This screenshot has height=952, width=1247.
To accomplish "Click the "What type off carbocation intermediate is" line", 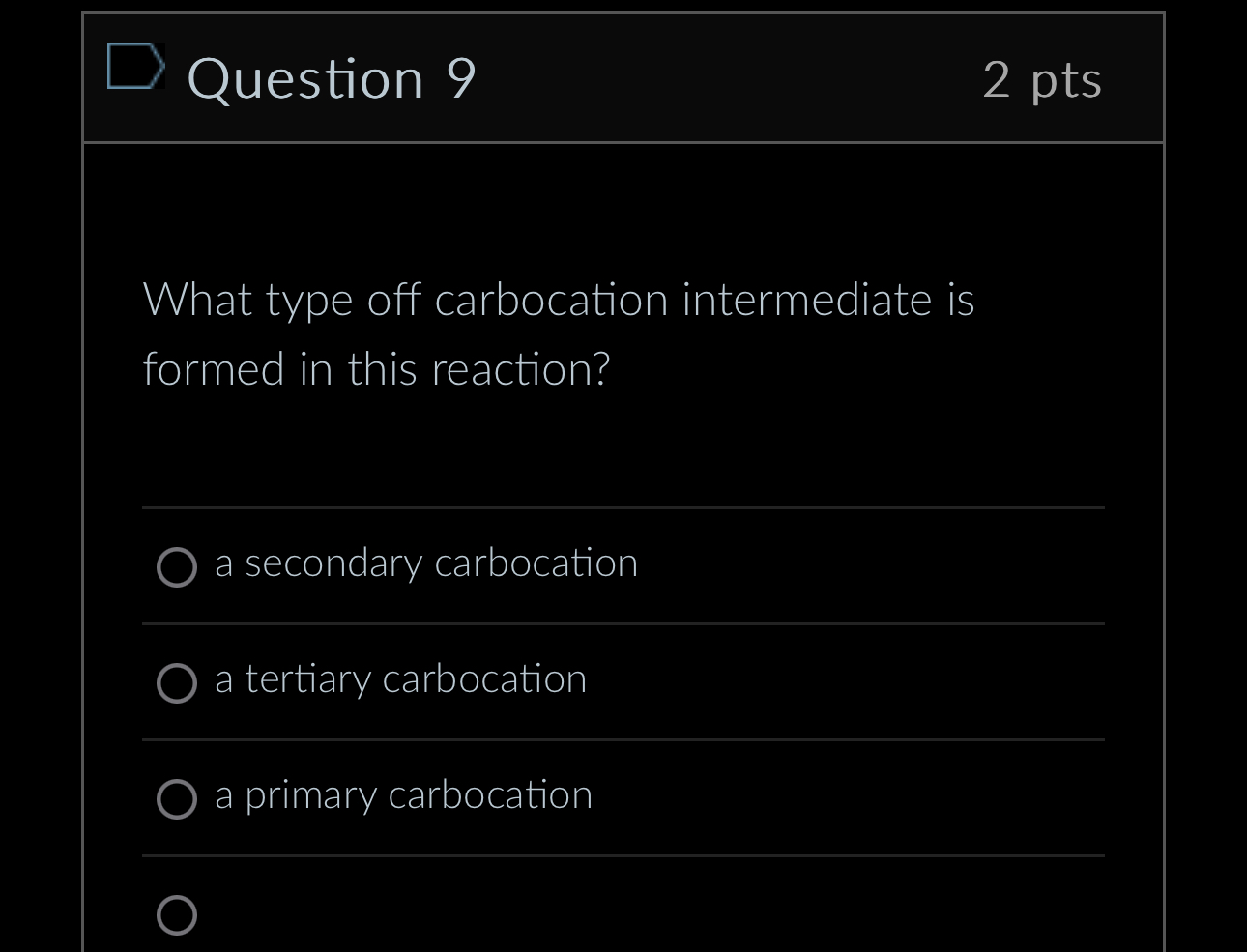I will click(559, 300).
